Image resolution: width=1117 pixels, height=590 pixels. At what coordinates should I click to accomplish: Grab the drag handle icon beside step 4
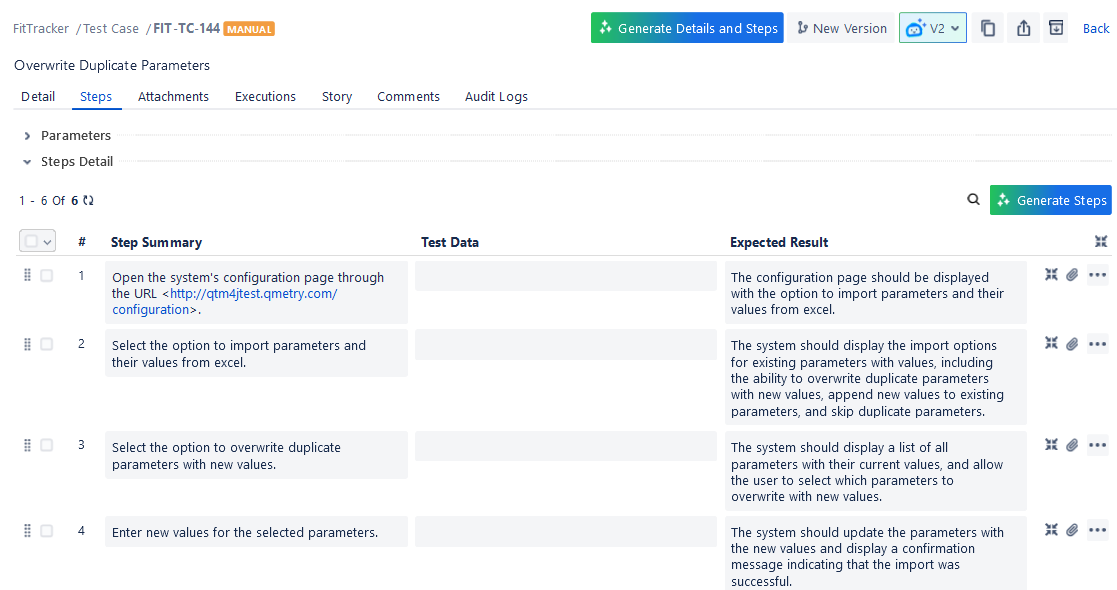(x=27, y=530)
